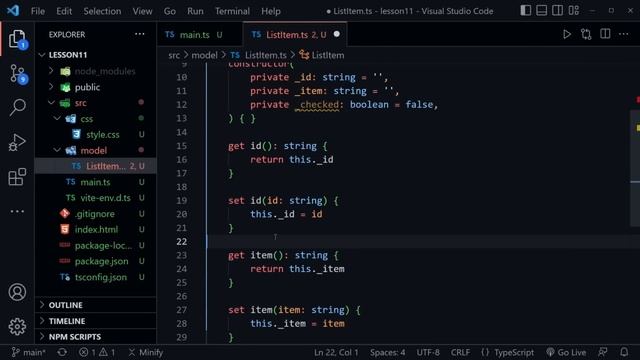Image resolution: width=640 pixels, height=360 pixels.
Task: Change line endings via CRLF
Action: 460,352
